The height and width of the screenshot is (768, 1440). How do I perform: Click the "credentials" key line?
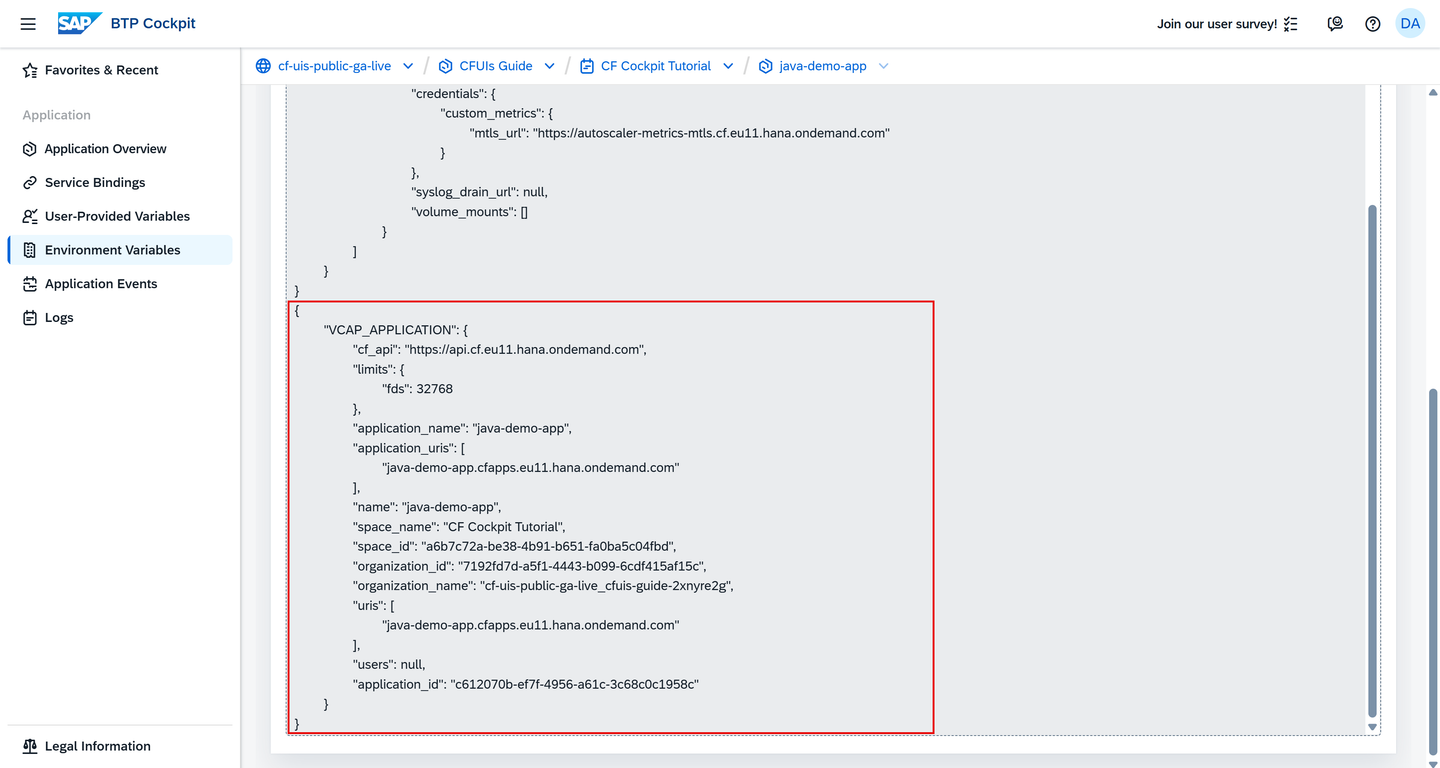tap(453, 94)
